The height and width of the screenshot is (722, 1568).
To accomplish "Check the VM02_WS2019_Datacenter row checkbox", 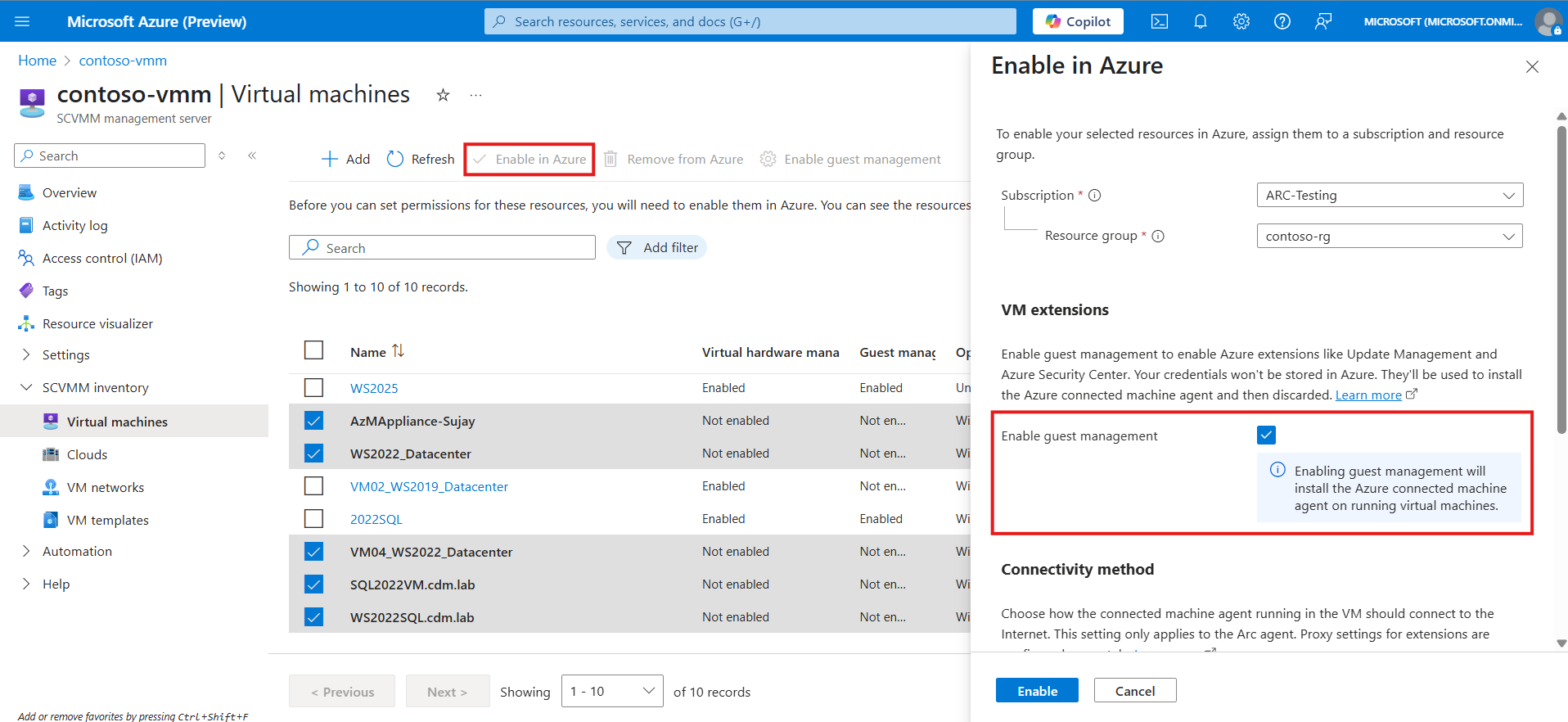I will tap(313, 485).
